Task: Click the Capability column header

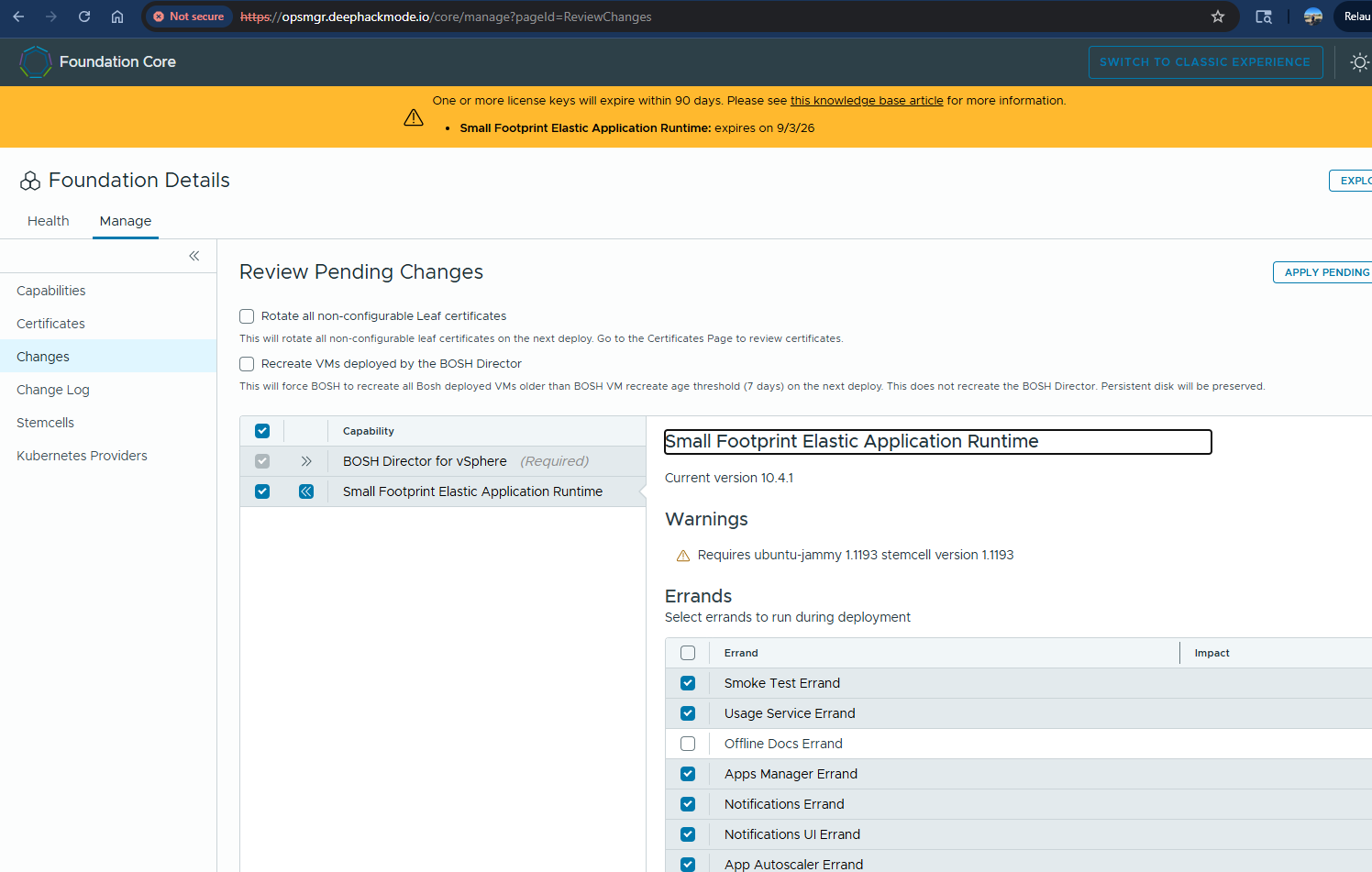Action: [x=369, y=431]
